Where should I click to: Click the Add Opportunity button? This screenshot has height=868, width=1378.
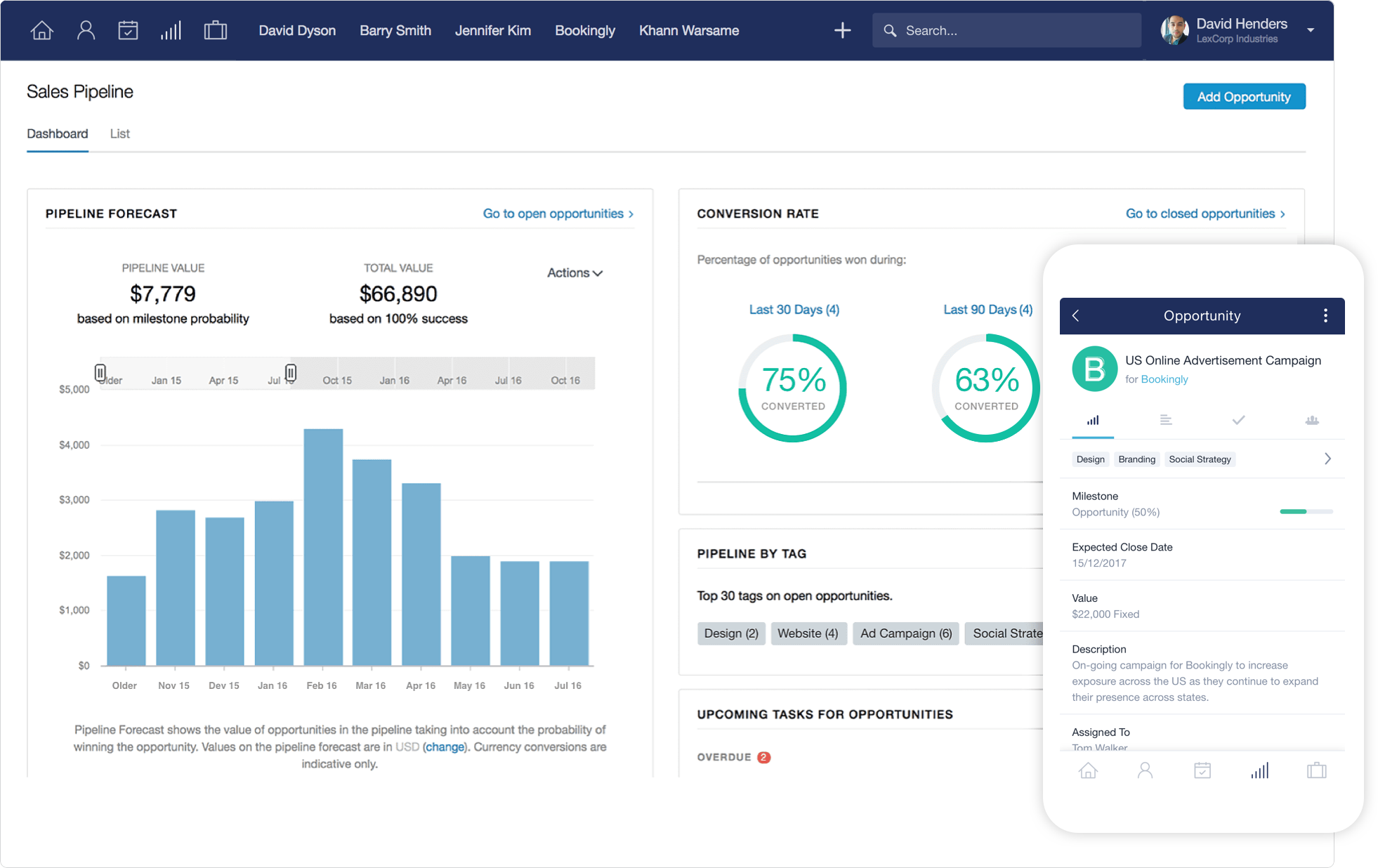coord(1244,96)
